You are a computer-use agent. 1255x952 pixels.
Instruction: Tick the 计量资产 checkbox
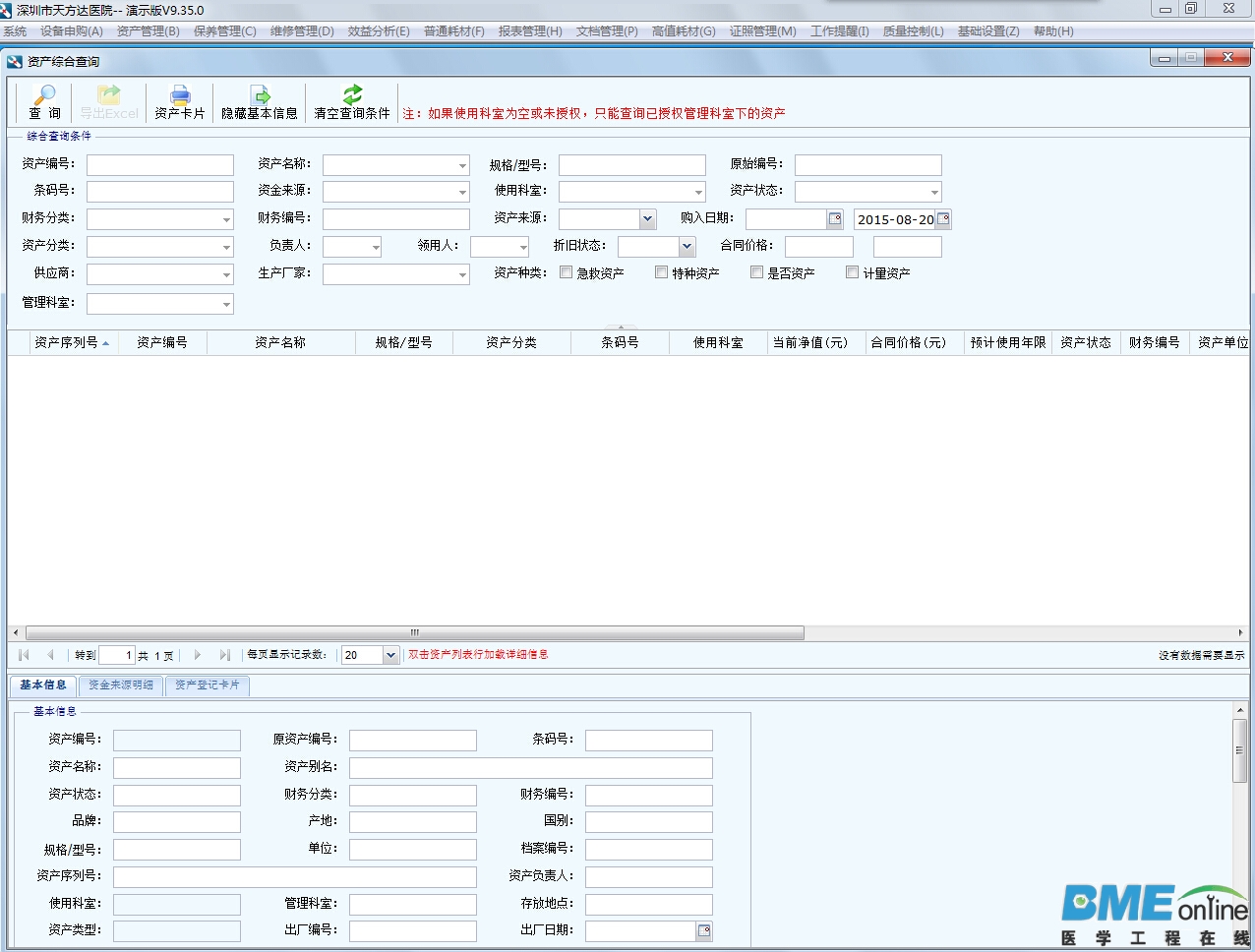tap(853, 272)
